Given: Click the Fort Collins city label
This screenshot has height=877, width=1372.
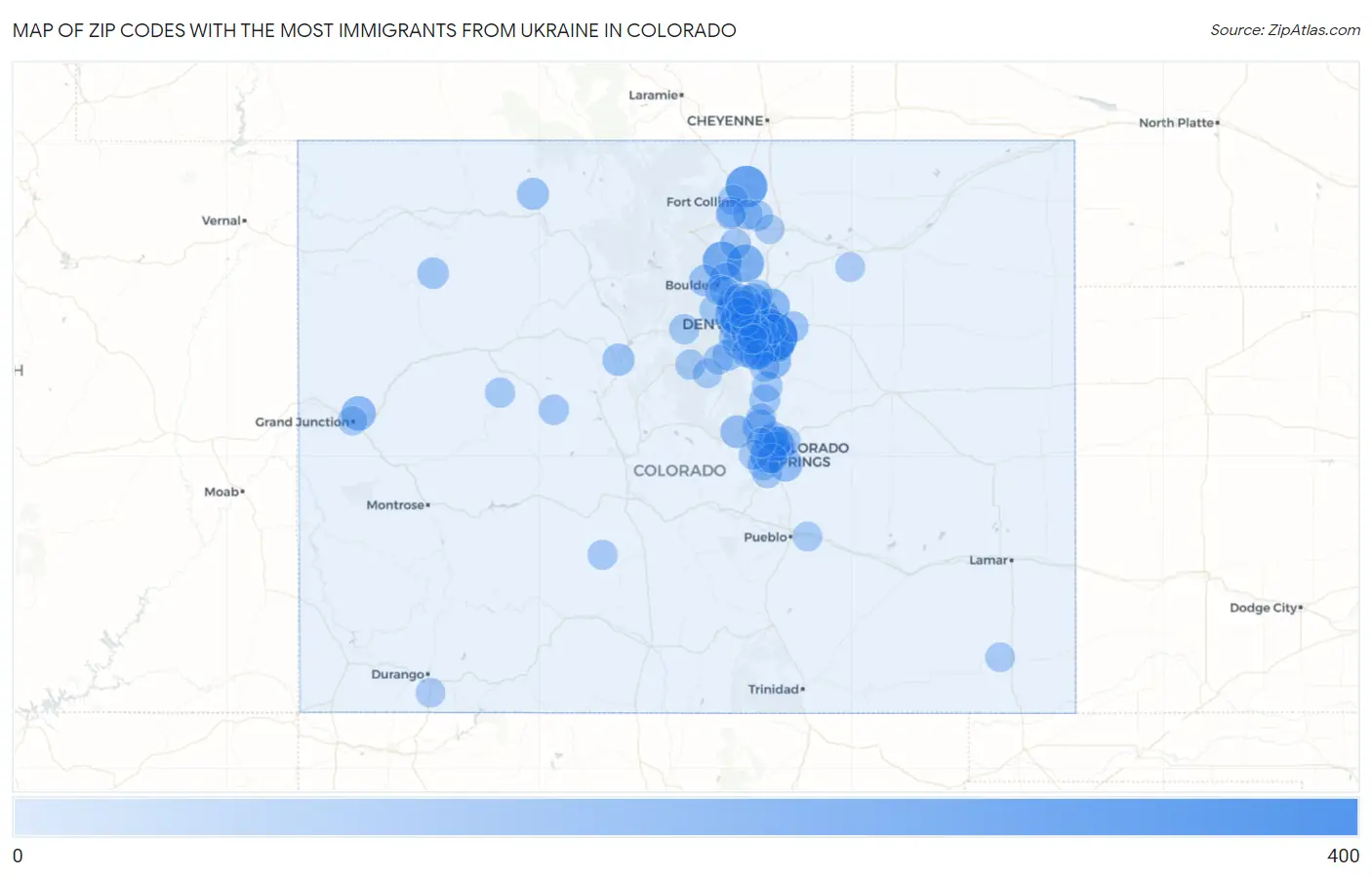Looking at the screenshot, I should click(702, 202).
